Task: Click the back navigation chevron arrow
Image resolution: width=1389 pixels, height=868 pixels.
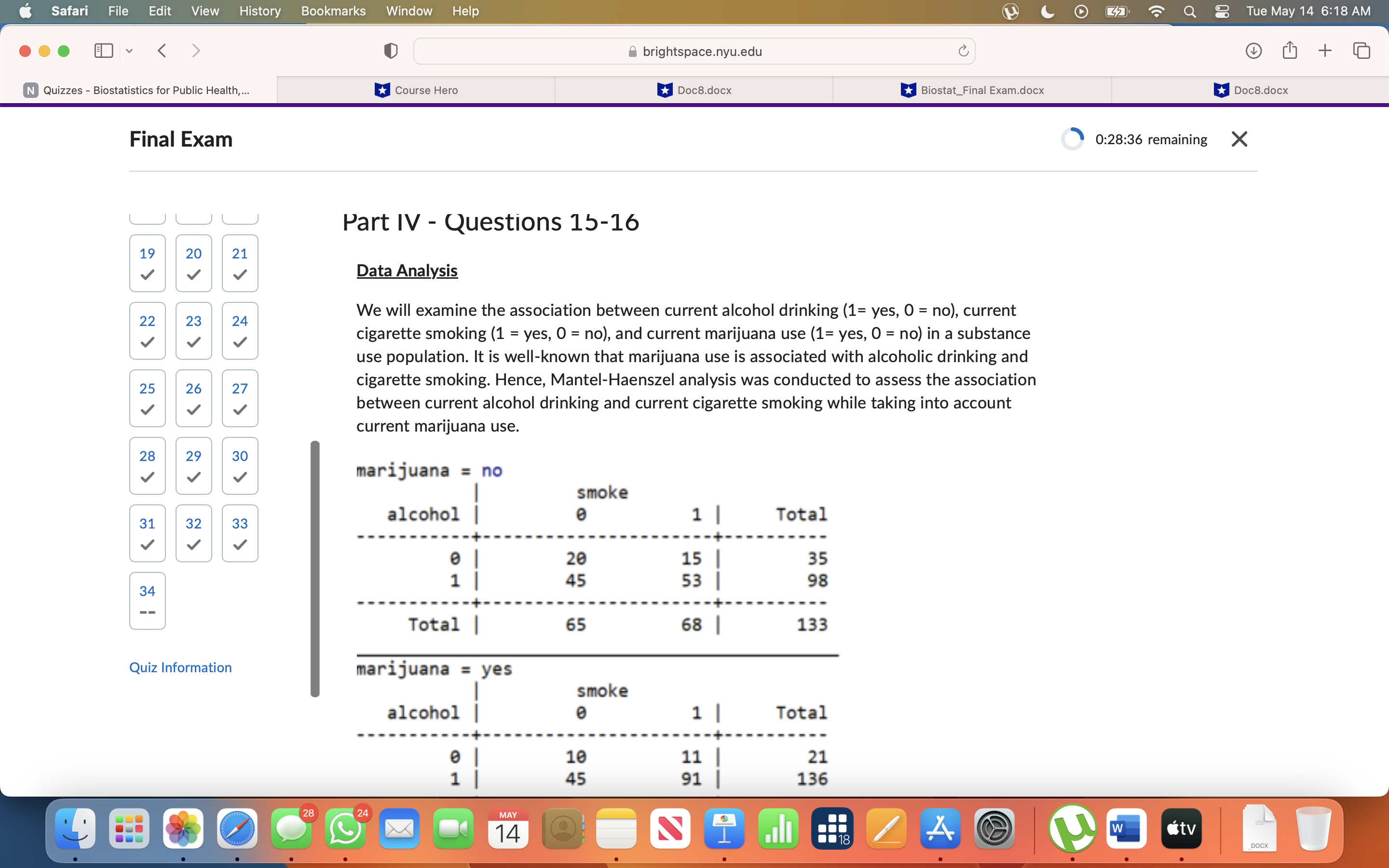Action: coord(162,51)
